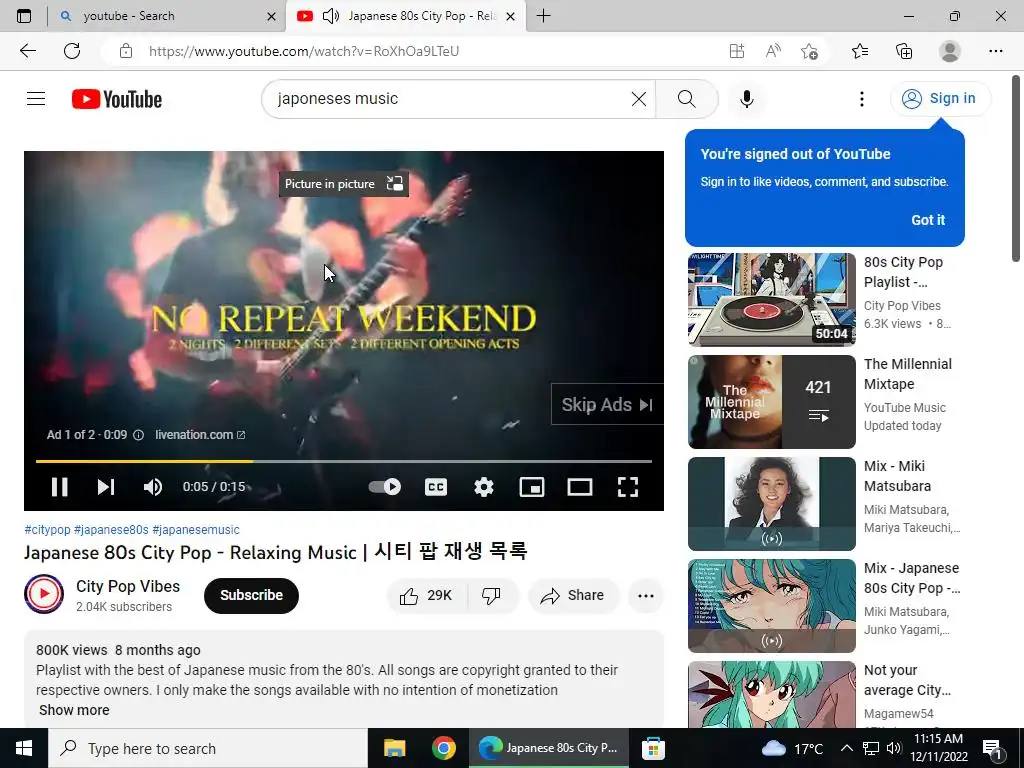This screenshot has height=768, width=1024.
Task: Open Microsoft Store from taskbar
Action: (652, 748)
